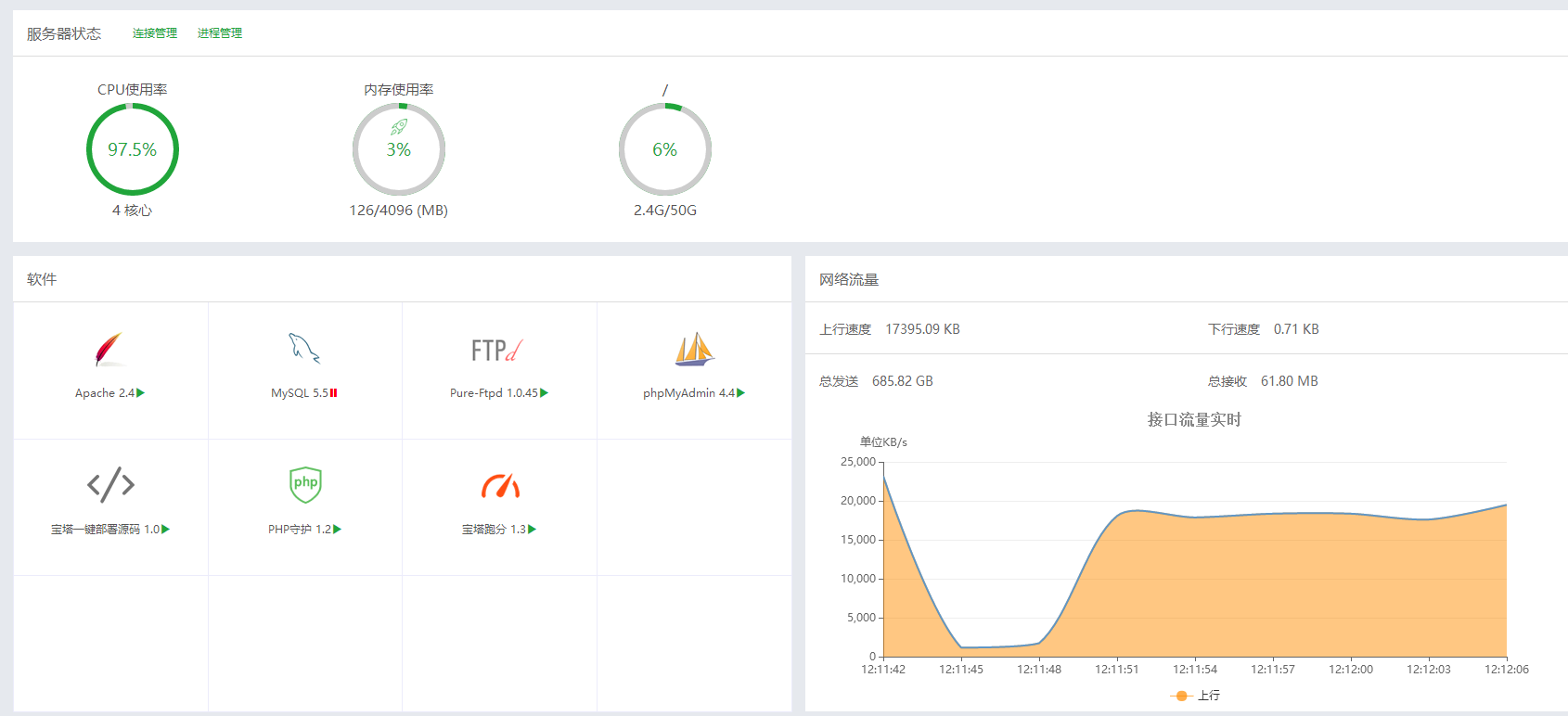The height and width of the screenshot is (716, 1568).
Task: Click the play arrow beside 宝塔一键部署源码 1.0
Action: [165, 530]
